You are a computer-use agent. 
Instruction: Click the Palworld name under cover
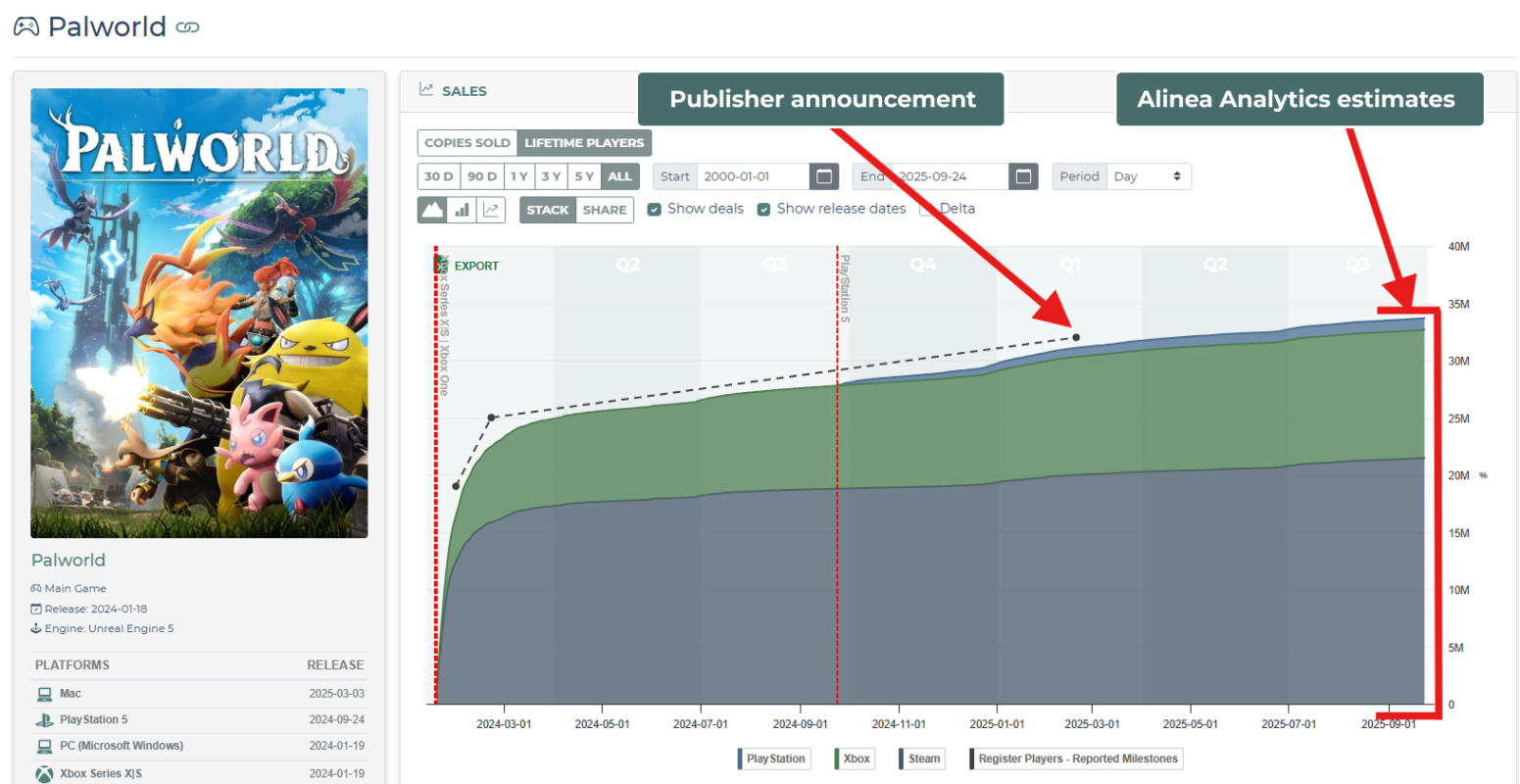(69, 561)
